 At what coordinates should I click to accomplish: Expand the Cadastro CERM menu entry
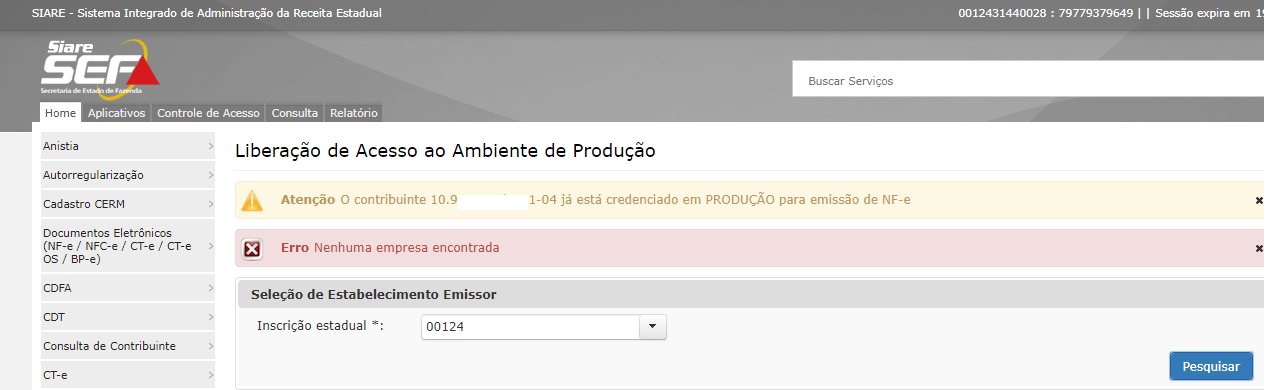[128, 203]
